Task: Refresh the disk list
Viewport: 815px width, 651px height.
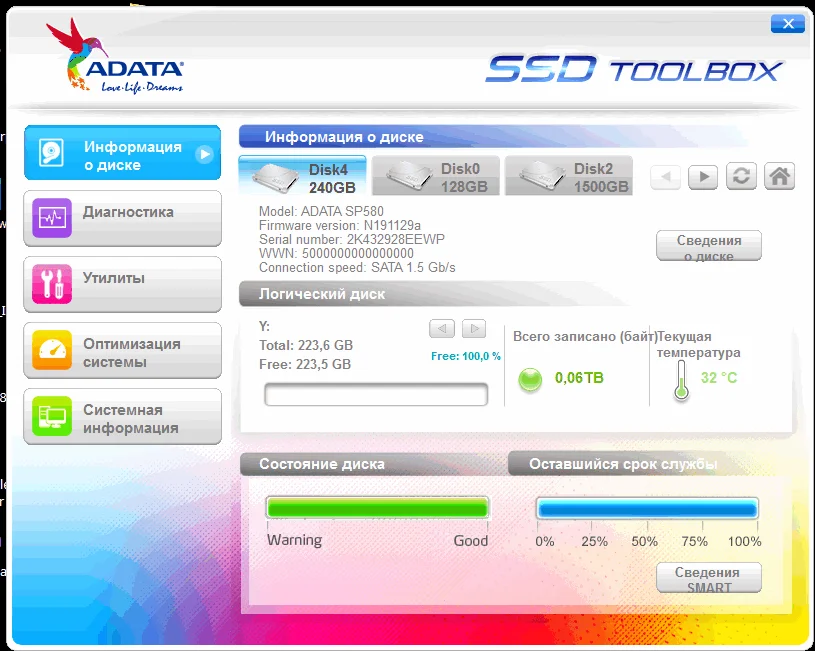Action: click(x=741, y=176)
